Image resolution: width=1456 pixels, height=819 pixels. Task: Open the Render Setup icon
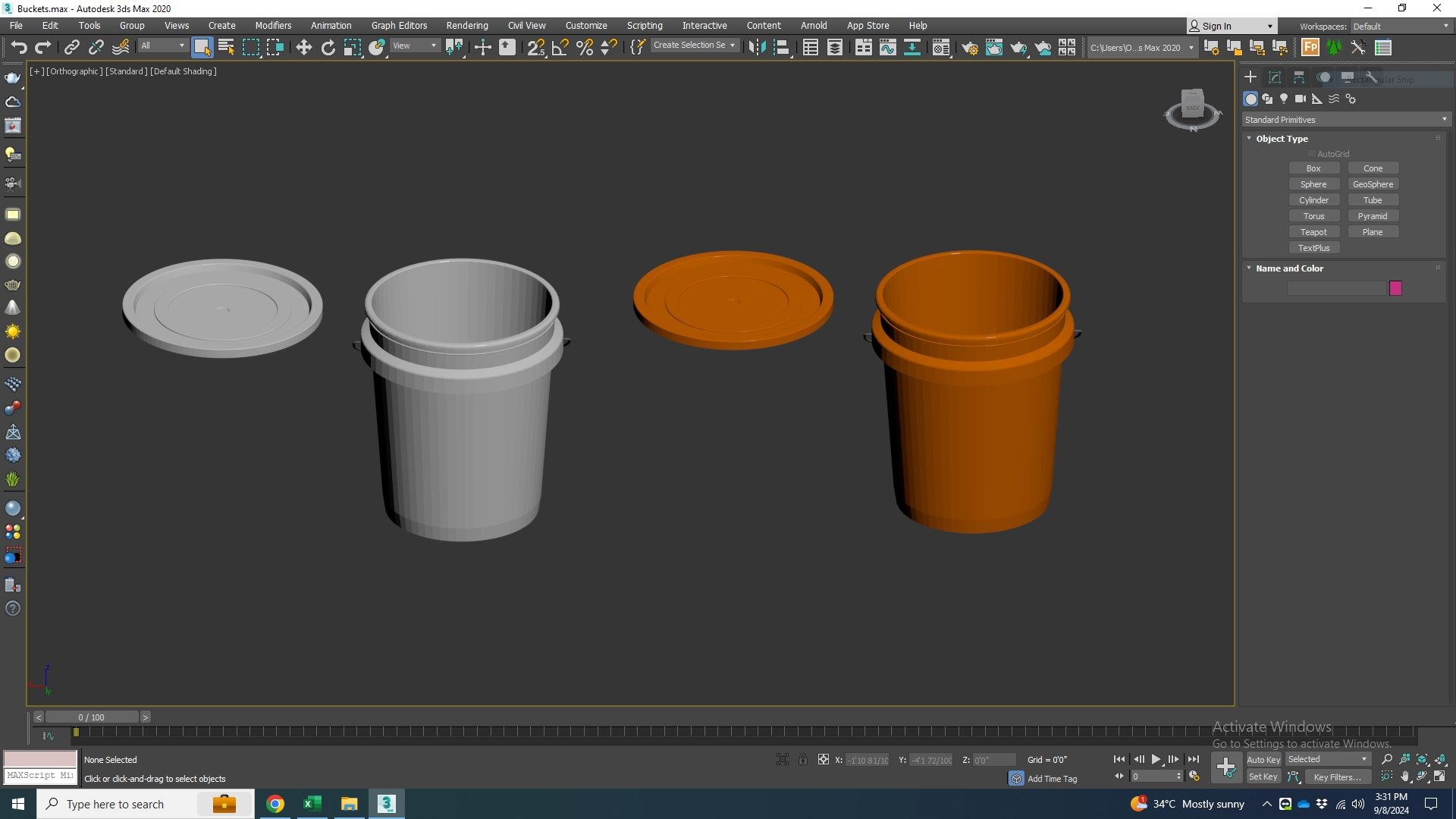[970, 47]
